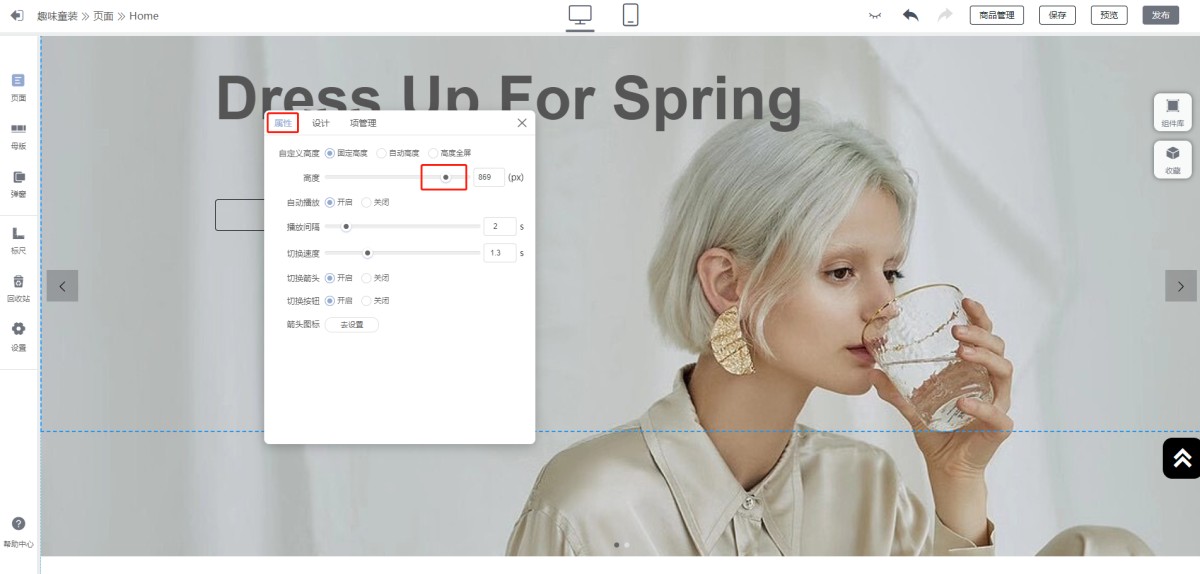Switch to the 设计 tab
Viewport: 1200px width, 574px height.
(320, 123)
